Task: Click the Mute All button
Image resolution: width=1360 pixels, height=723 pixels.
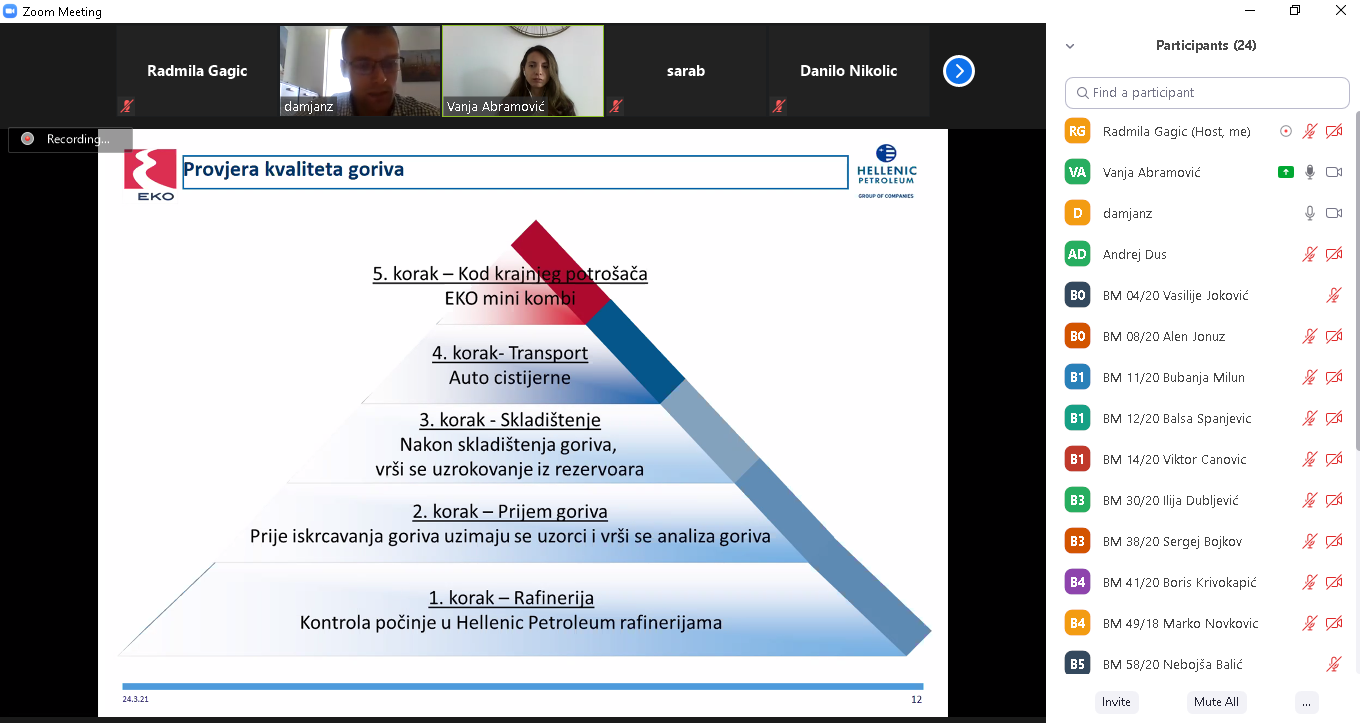Action: [1216, 702]
